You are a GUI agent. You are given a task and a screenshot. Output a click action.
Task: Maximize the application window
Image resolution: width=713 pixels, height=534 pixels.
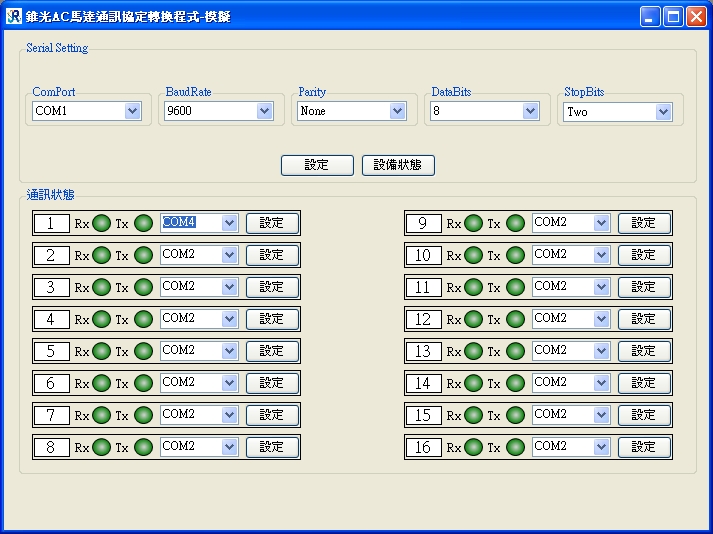coord(673,17)
